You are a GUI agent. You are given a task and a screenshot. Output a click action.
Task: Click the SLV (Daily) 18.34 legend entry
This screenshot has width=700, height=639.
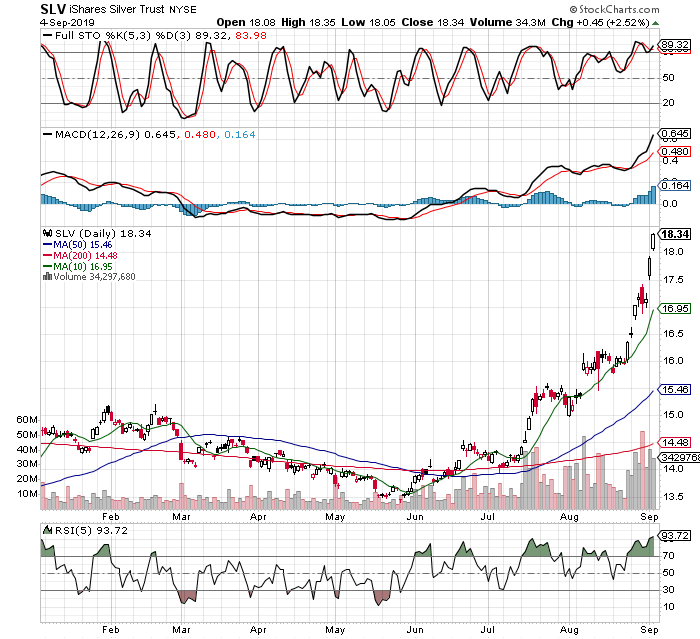click(x=97, y=233)
